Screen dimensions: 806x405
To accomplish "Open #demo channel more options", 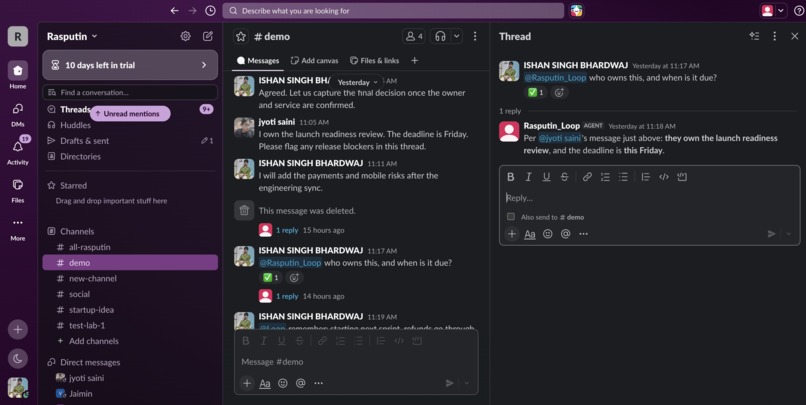I will (475, 36).
